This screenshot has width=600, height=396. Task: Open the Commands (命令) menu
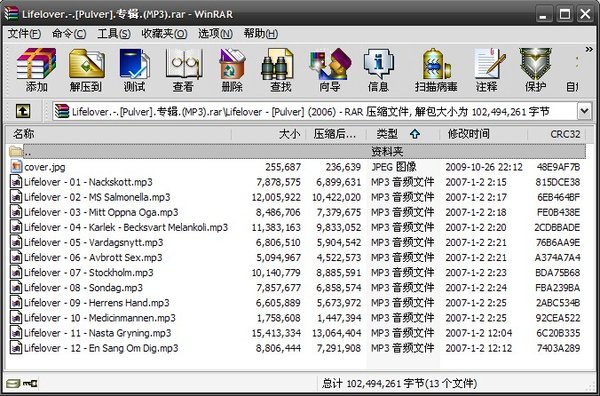click(69, 34)
